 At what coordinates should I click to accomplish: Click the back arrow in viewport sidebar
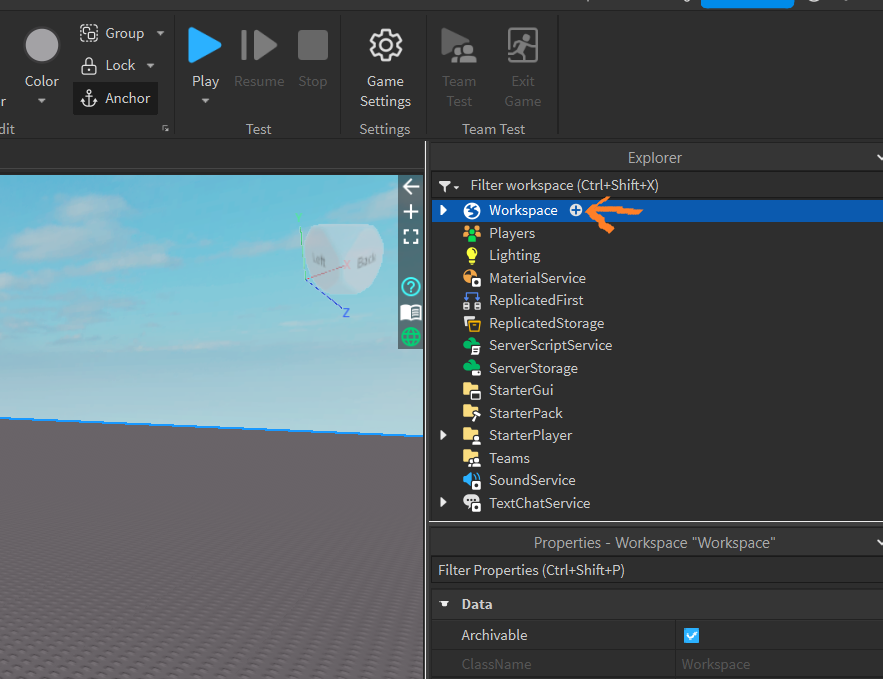pyautogui.click(x=411, y=186)
